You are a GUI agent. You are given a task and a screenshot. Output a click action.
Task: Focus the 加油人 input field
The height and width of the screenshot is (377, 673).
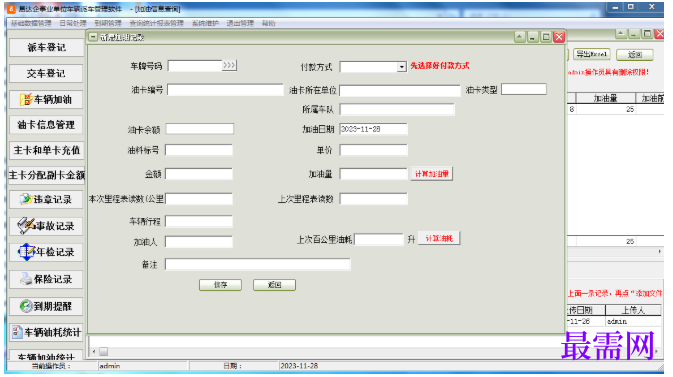(x=199, y=242)
